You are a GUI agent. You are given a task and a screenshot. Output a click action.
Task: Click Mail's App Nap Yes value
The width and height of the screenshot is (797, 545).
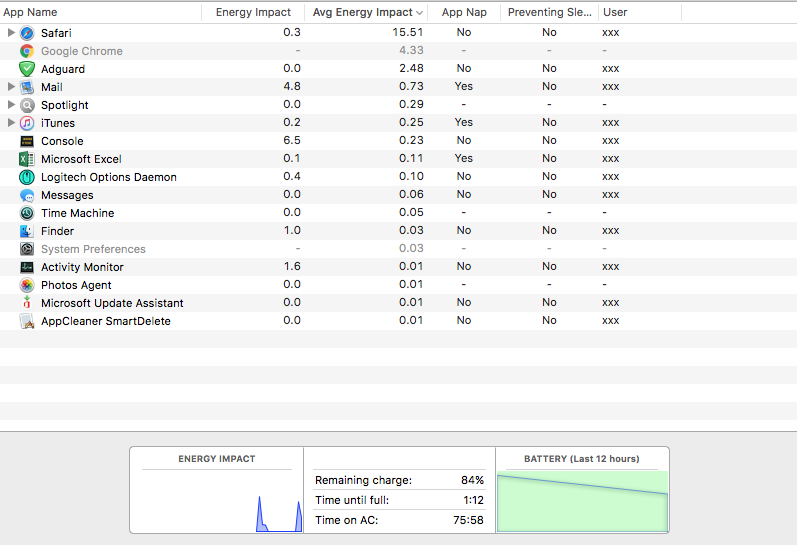(x=464, y=86)
